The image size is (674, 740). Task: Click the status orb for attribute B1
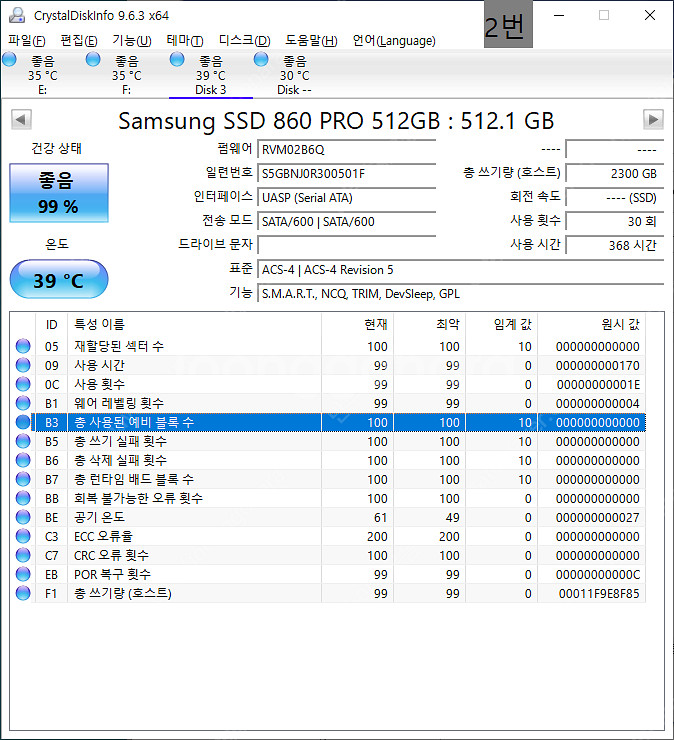pyautogui.click(x=23, y=403)
